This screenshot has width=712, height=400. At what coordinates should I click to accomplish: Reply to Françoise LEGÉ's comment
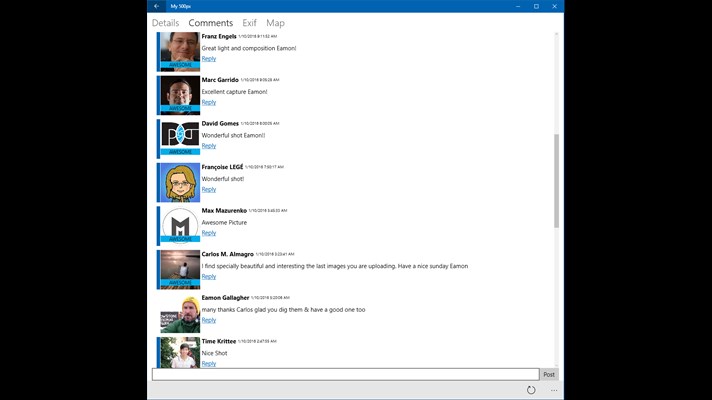[x=209, y=189]
